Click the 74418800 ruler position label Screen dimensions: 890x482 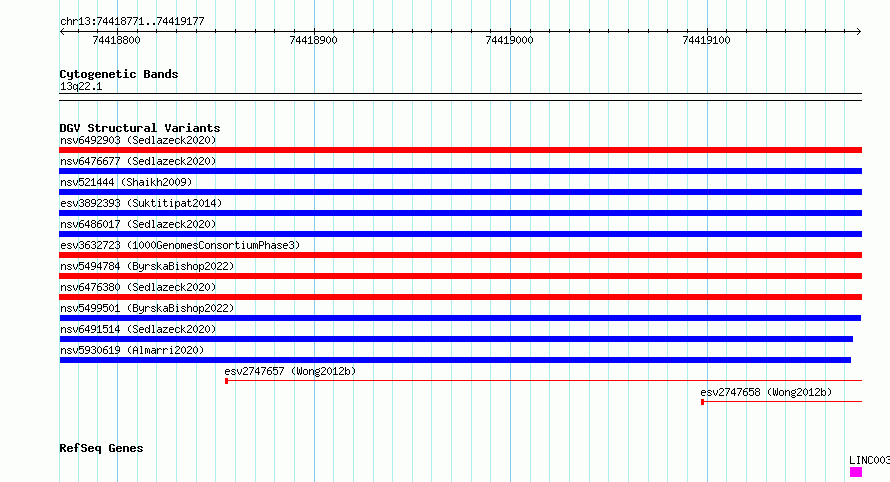pos(116,40)
